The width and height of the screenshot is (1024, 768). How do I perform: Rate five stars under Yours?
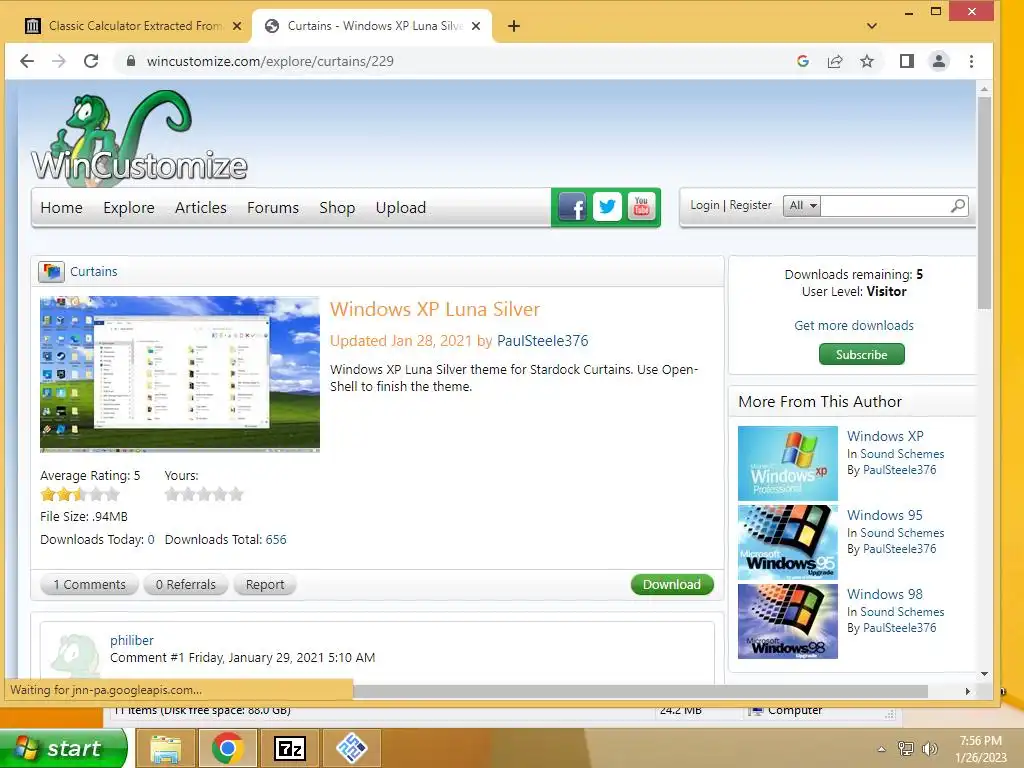point(236,494)
